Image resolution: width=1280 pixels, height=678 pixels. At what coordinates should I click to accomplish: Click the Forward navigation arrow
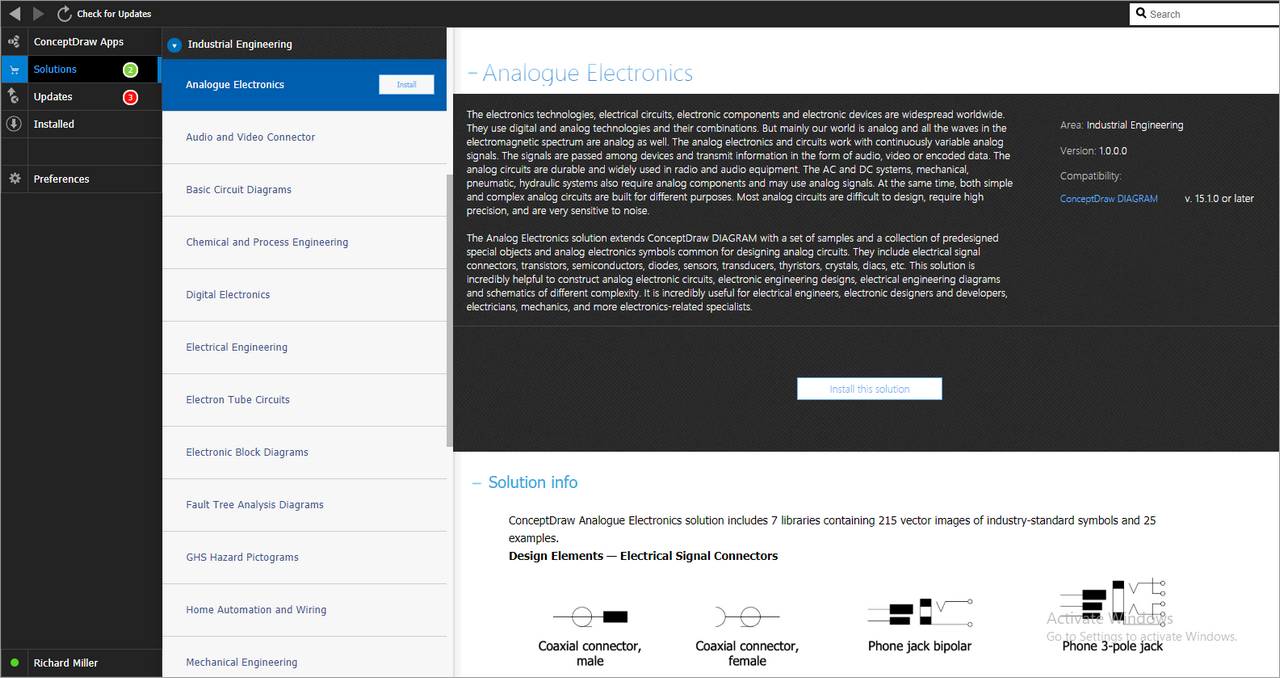[39, 14]
